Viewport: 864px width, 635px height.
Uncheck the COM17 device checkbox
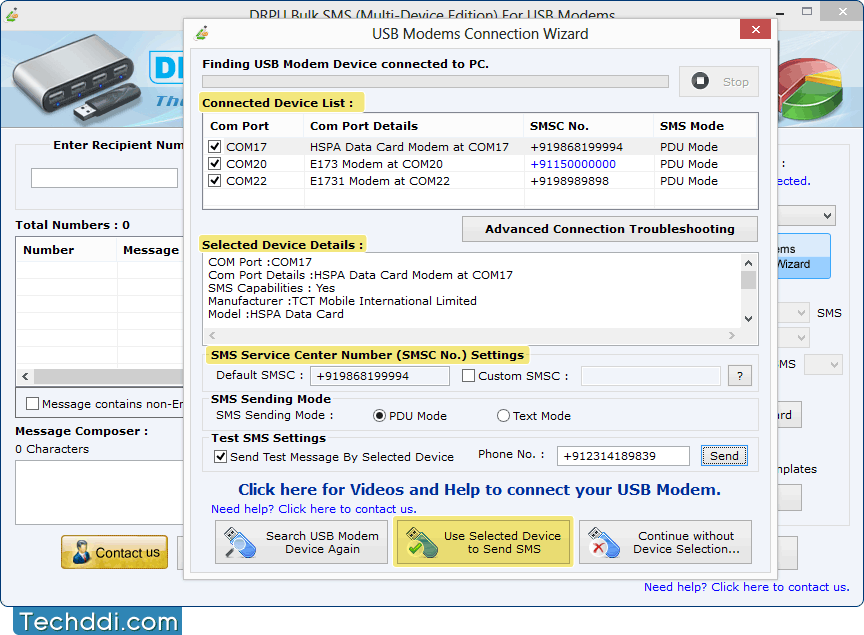point(214,147)
